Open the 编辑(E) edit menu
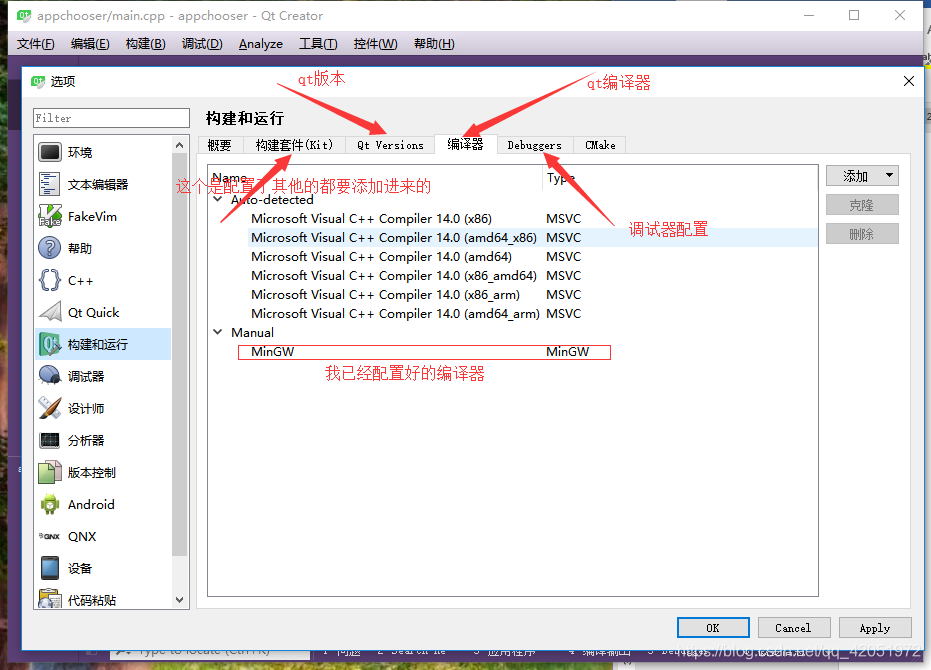Screen dimensions: 931x670 click(x=90, y=44)
